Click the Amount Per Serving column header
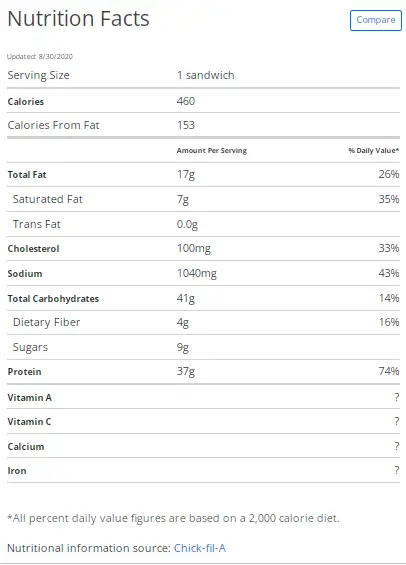This screenshot has width=406, height=565. (x=212, y=151)
